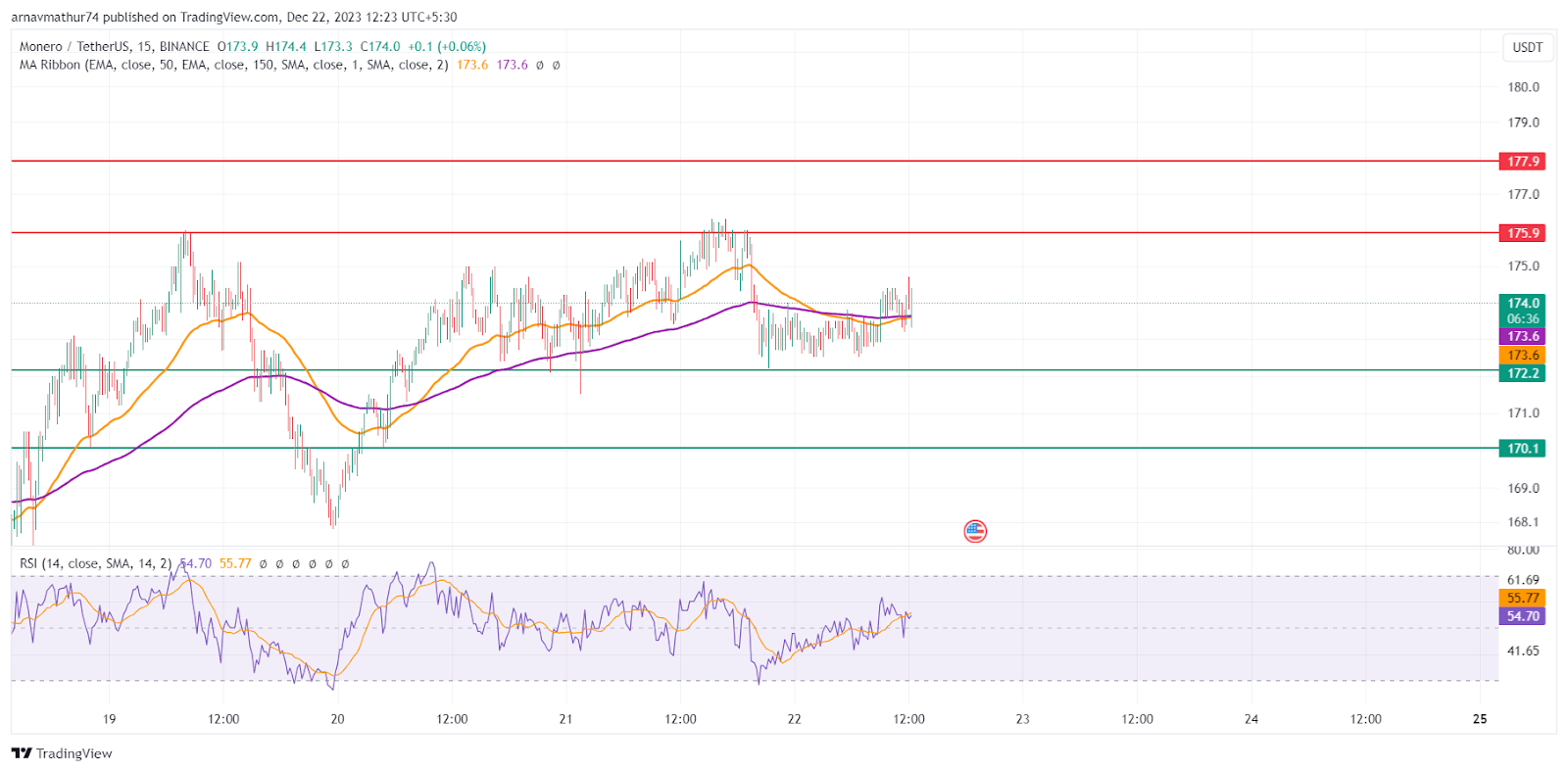Click the USDT currency button
The width and height of the screenshot is (1568, 772).
(x=1527, y=47)
